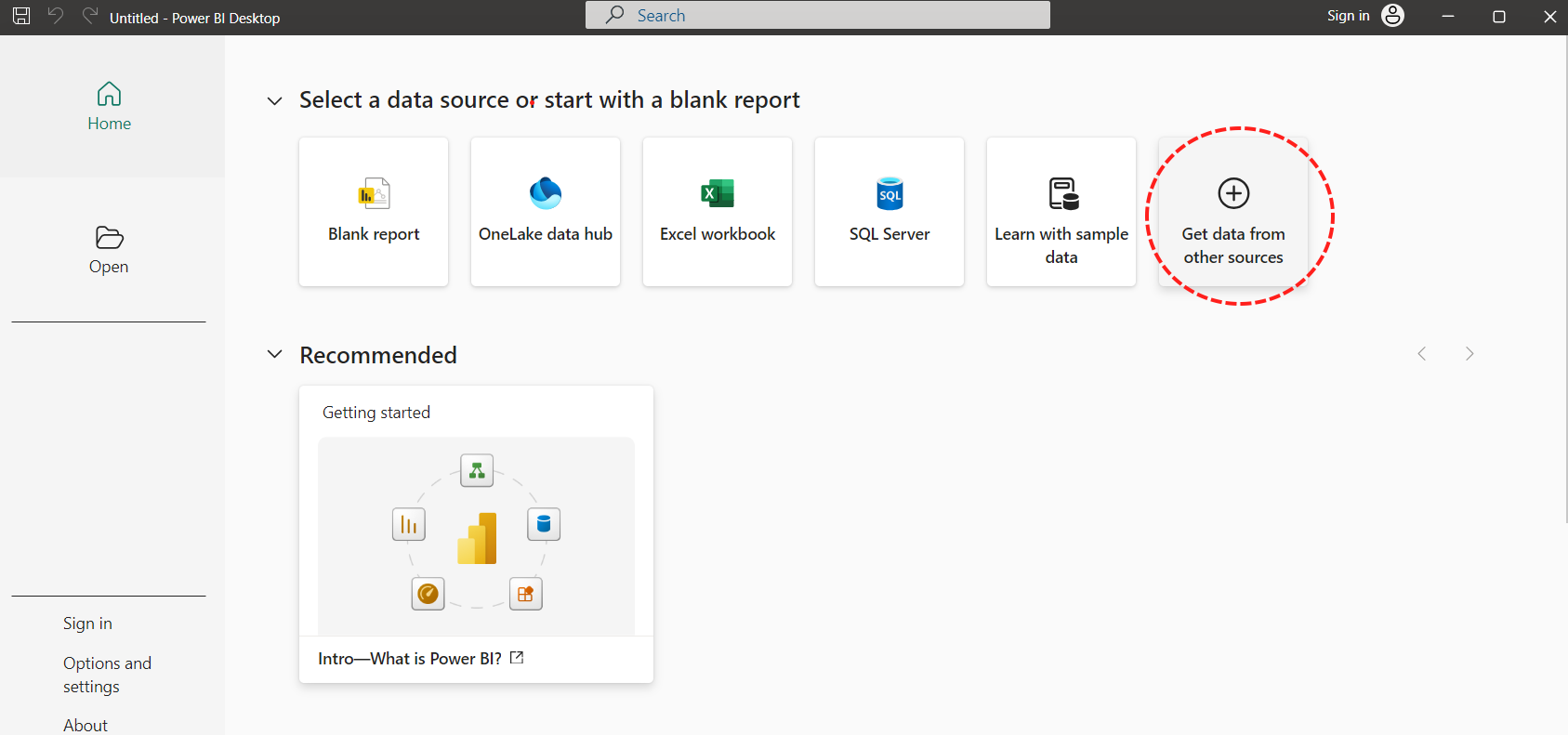Click the Search box in title bar
Screen dimensions: 1568x735
(x=818, y=15)
